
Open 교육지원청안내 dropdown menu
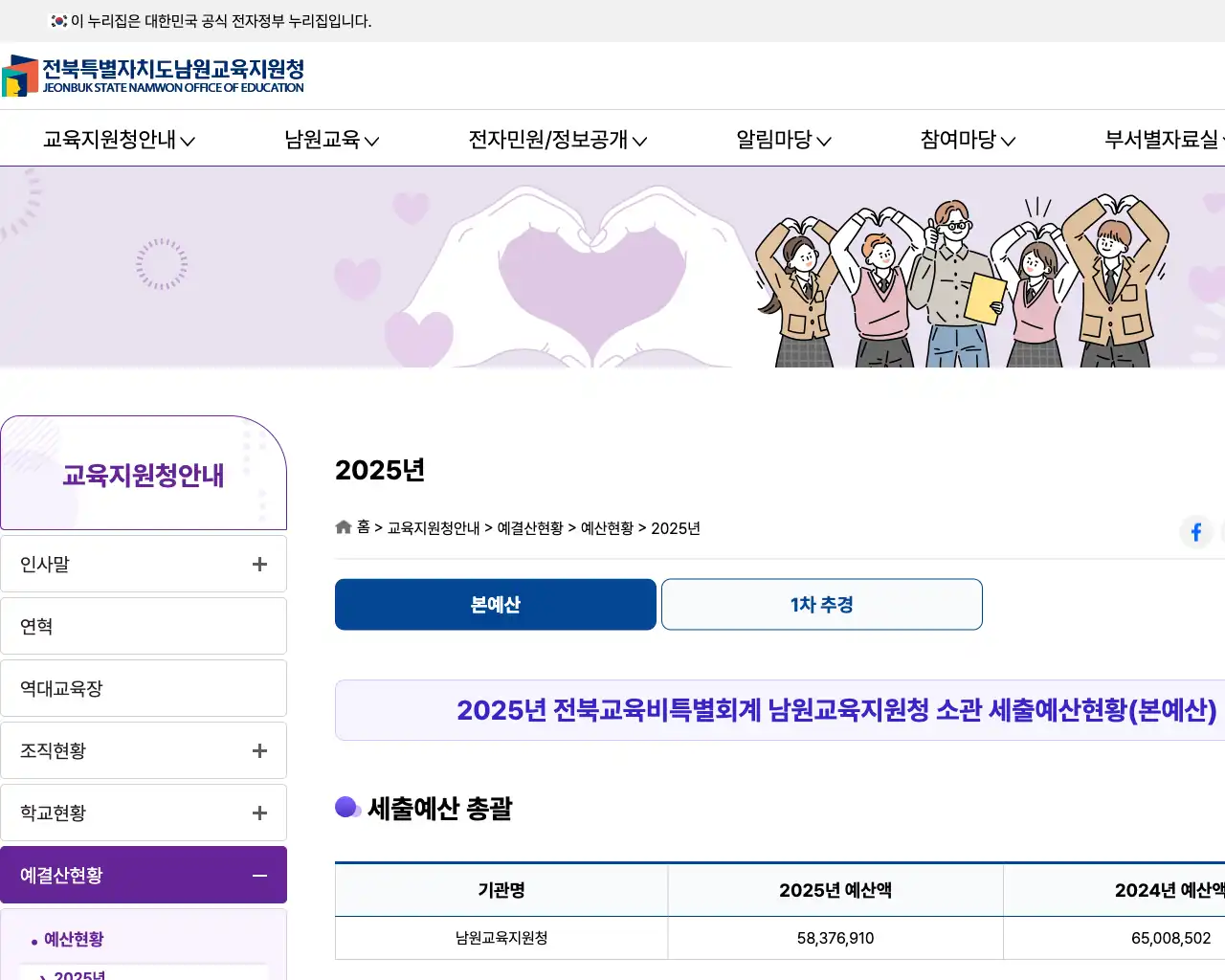[x=119, y=140]
